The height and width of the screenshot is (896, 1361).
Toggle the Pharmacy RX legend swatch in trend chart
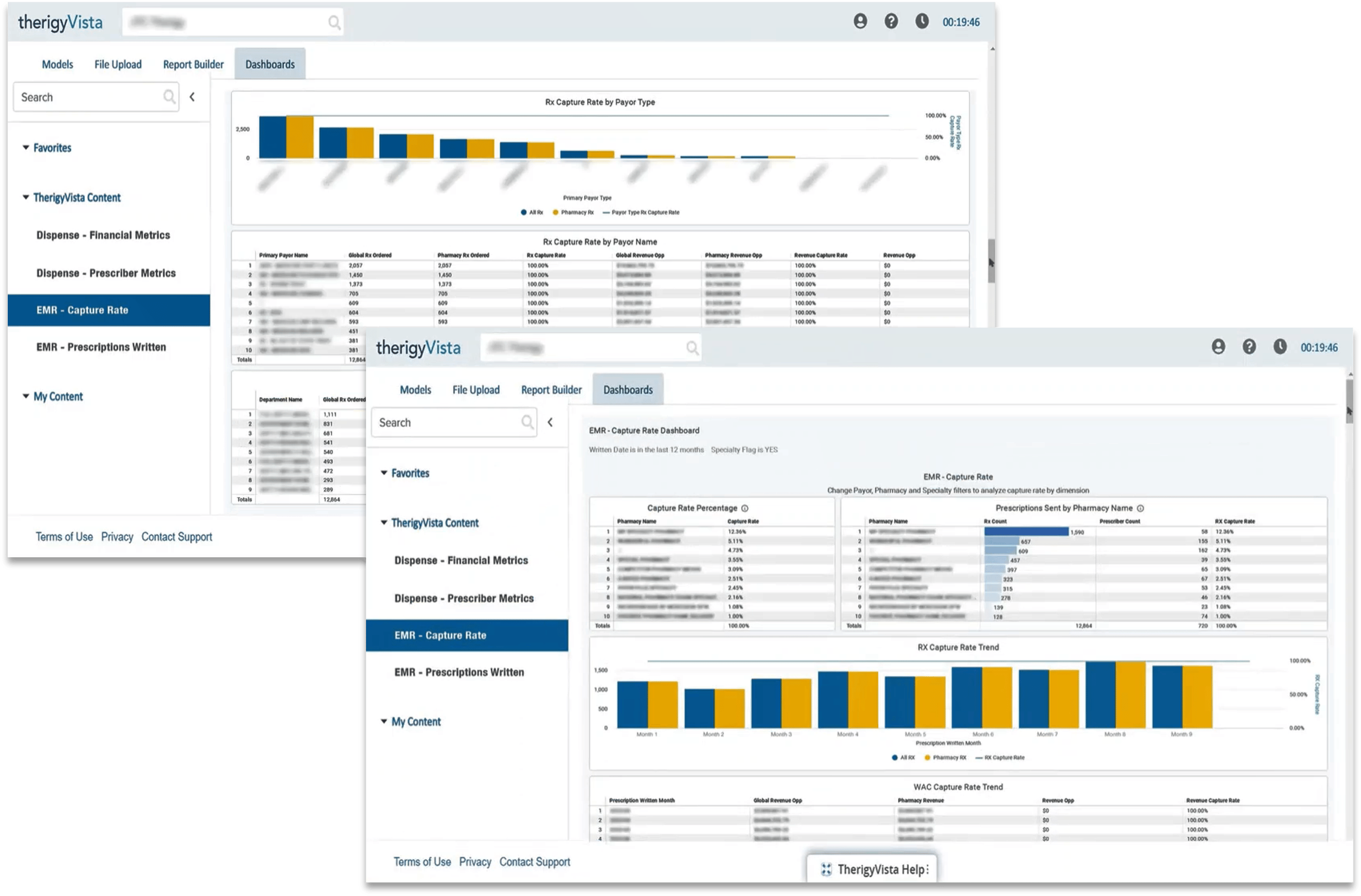coord(928,758)
